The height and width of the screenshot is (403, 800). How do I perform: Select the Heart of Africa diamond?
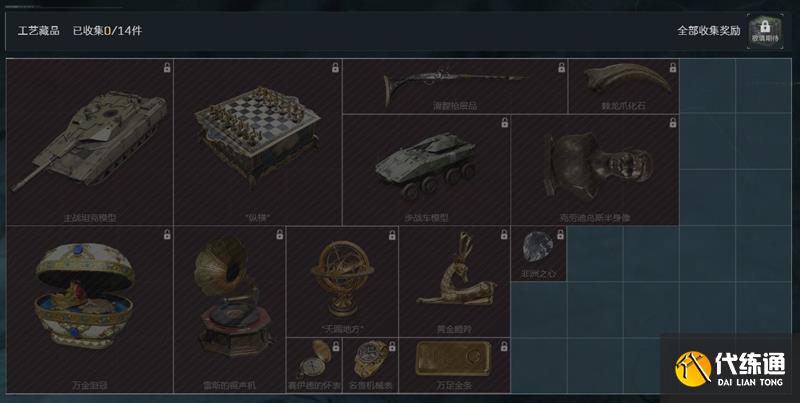539,254
